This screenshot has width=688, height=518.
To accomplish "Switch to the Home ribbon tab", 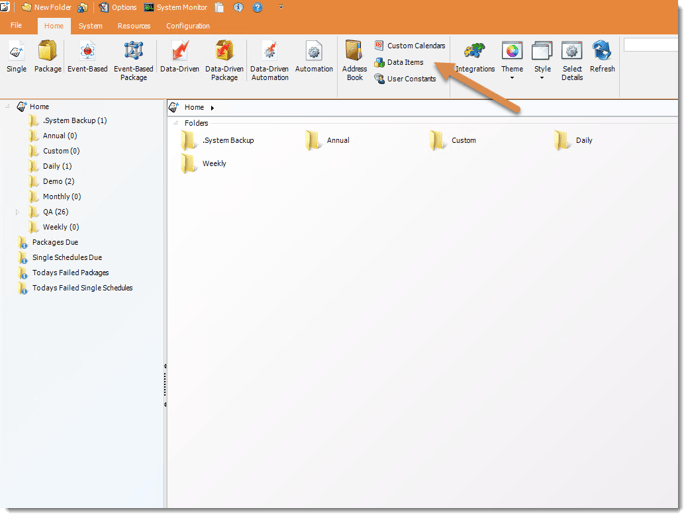I will [54, 26].
